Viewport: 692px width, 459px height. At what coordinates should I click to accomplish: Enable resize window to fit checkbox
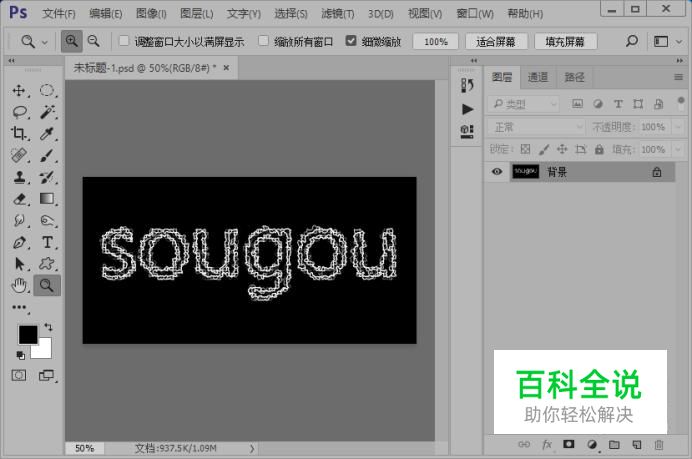pos(124,41)
